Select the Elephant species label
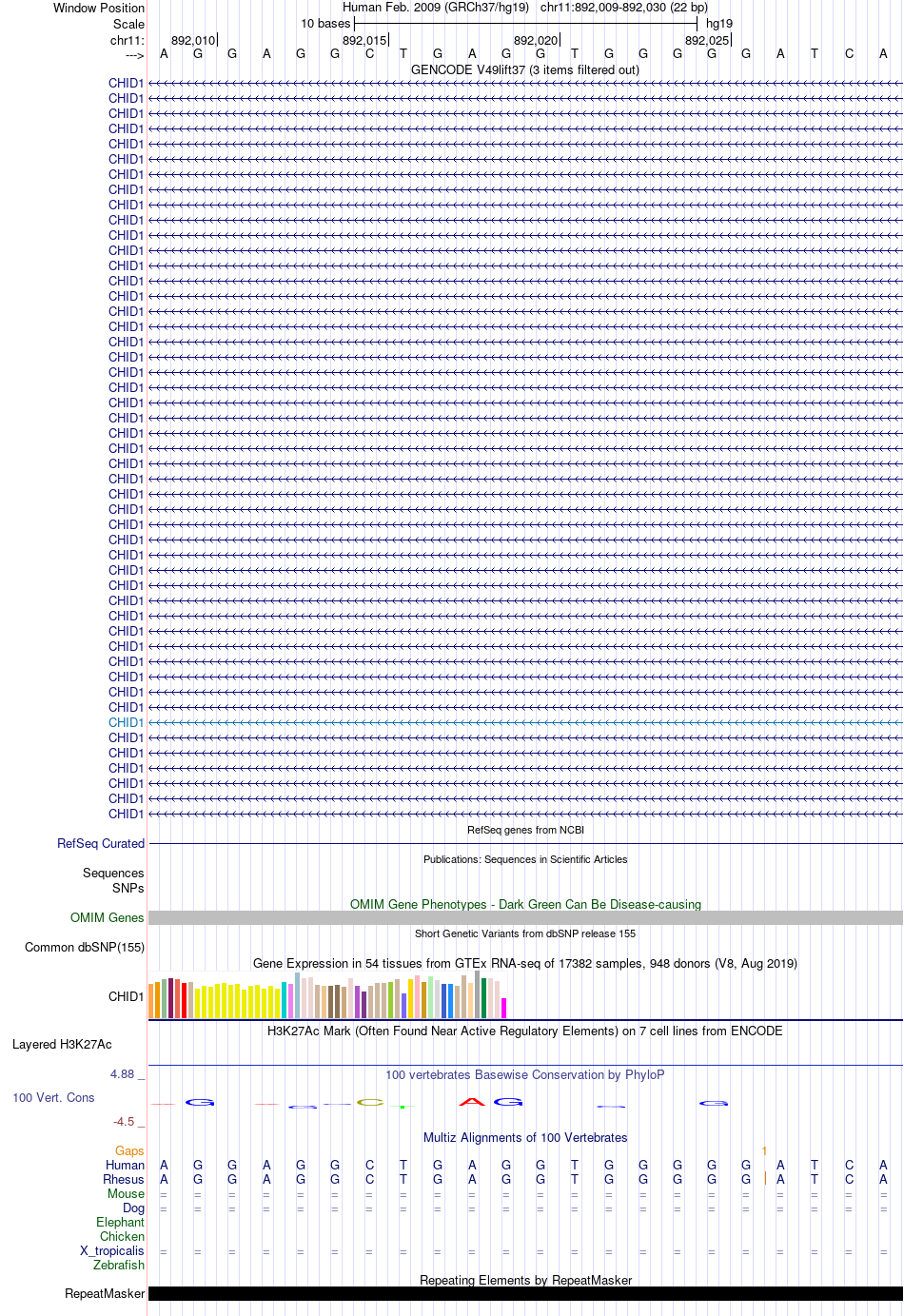The height and width of the screenshot is (1316, 904). [x=120, y=1222]
